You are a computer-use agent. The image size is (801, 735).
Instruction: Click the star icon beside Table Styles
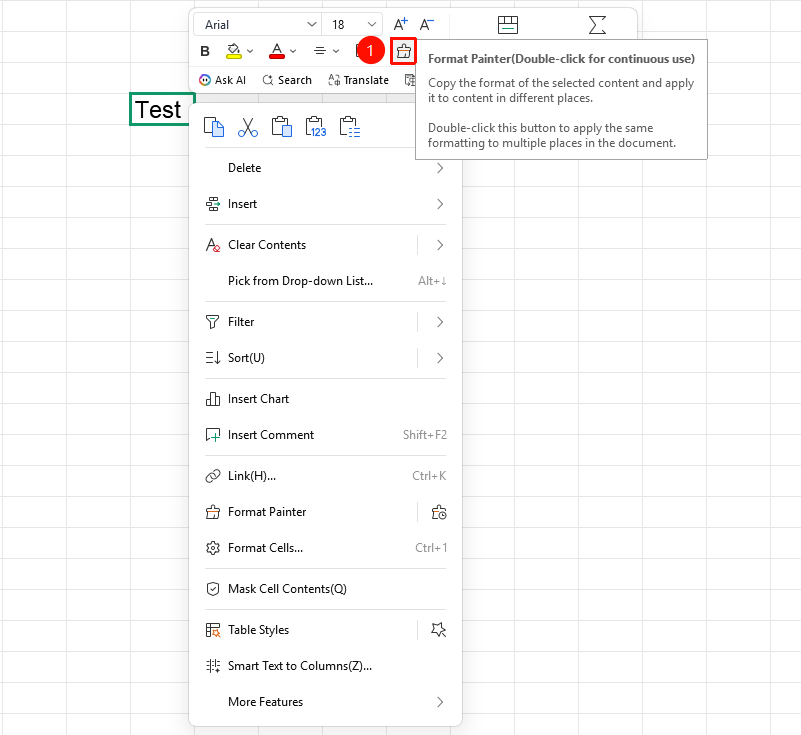click(438, 630)
